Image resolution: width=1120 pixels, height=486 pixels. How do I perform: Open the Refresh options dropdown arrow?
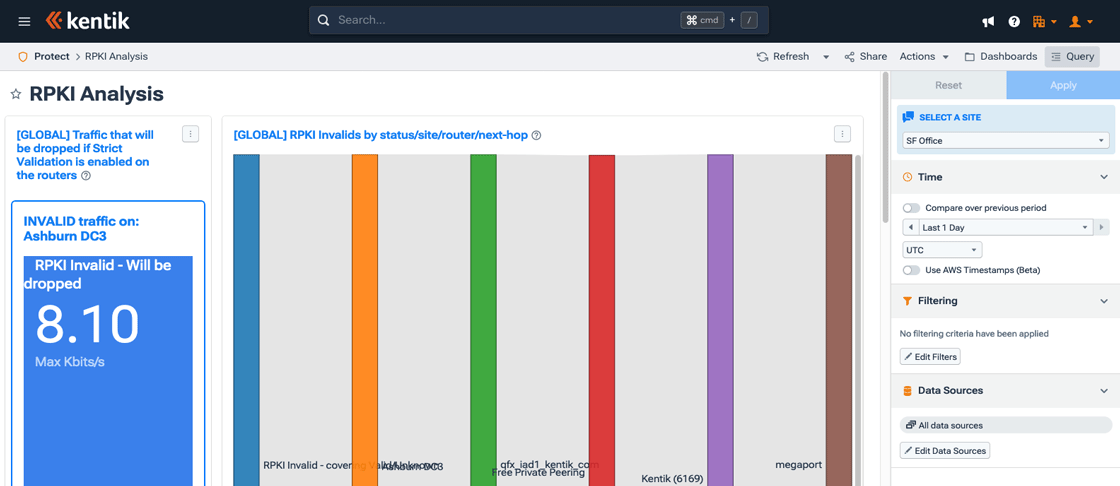(x=826, y=56)
